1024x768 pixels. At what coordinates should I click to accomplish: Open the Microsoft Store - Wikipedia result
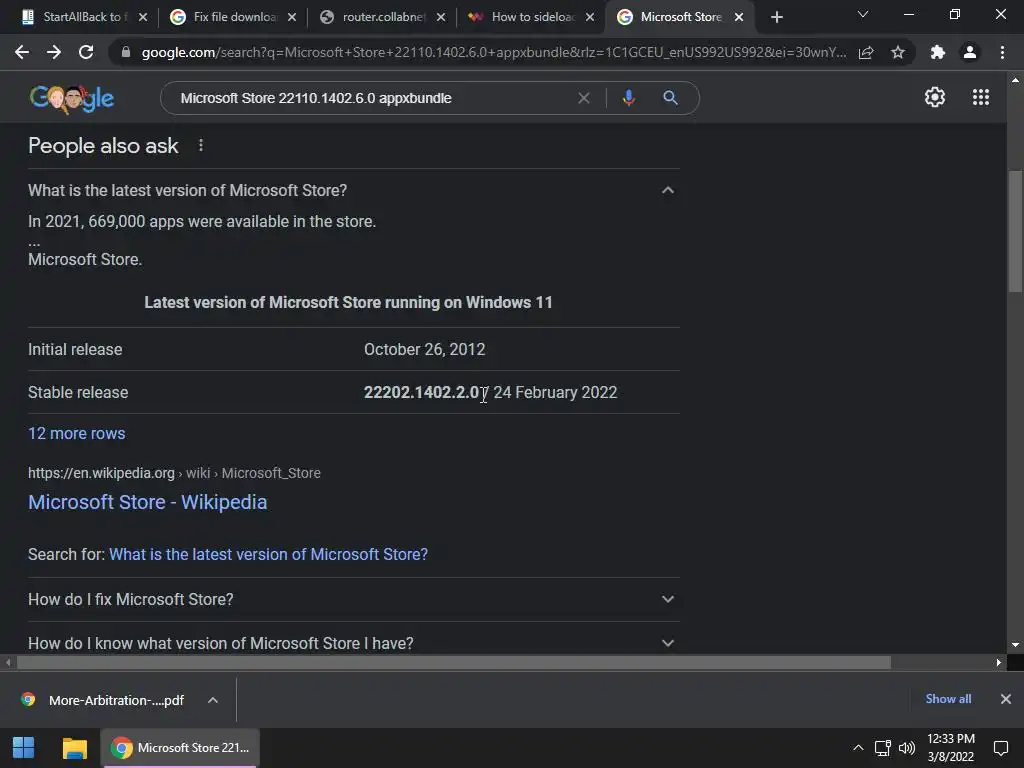pyautogui.click(x=148, y=502)
